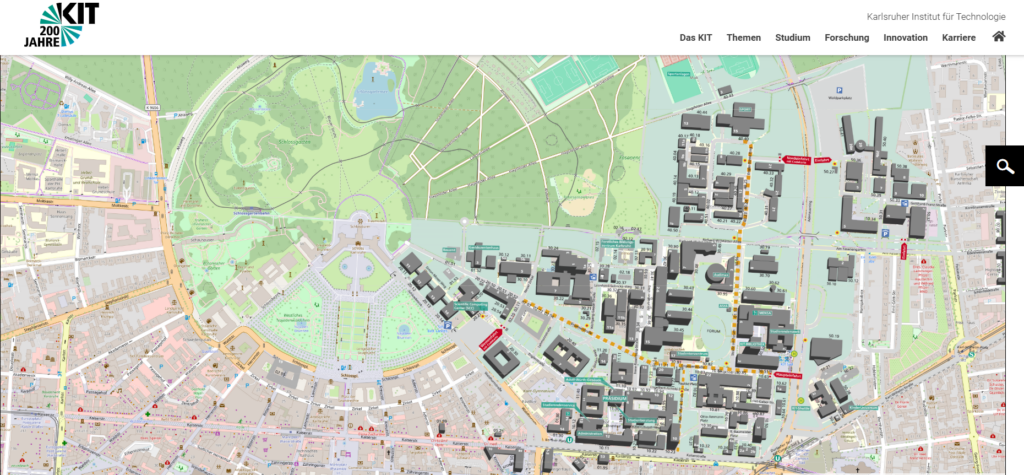
Task: Click the pond in the Schlossgarten
Action: coord(374,91)
